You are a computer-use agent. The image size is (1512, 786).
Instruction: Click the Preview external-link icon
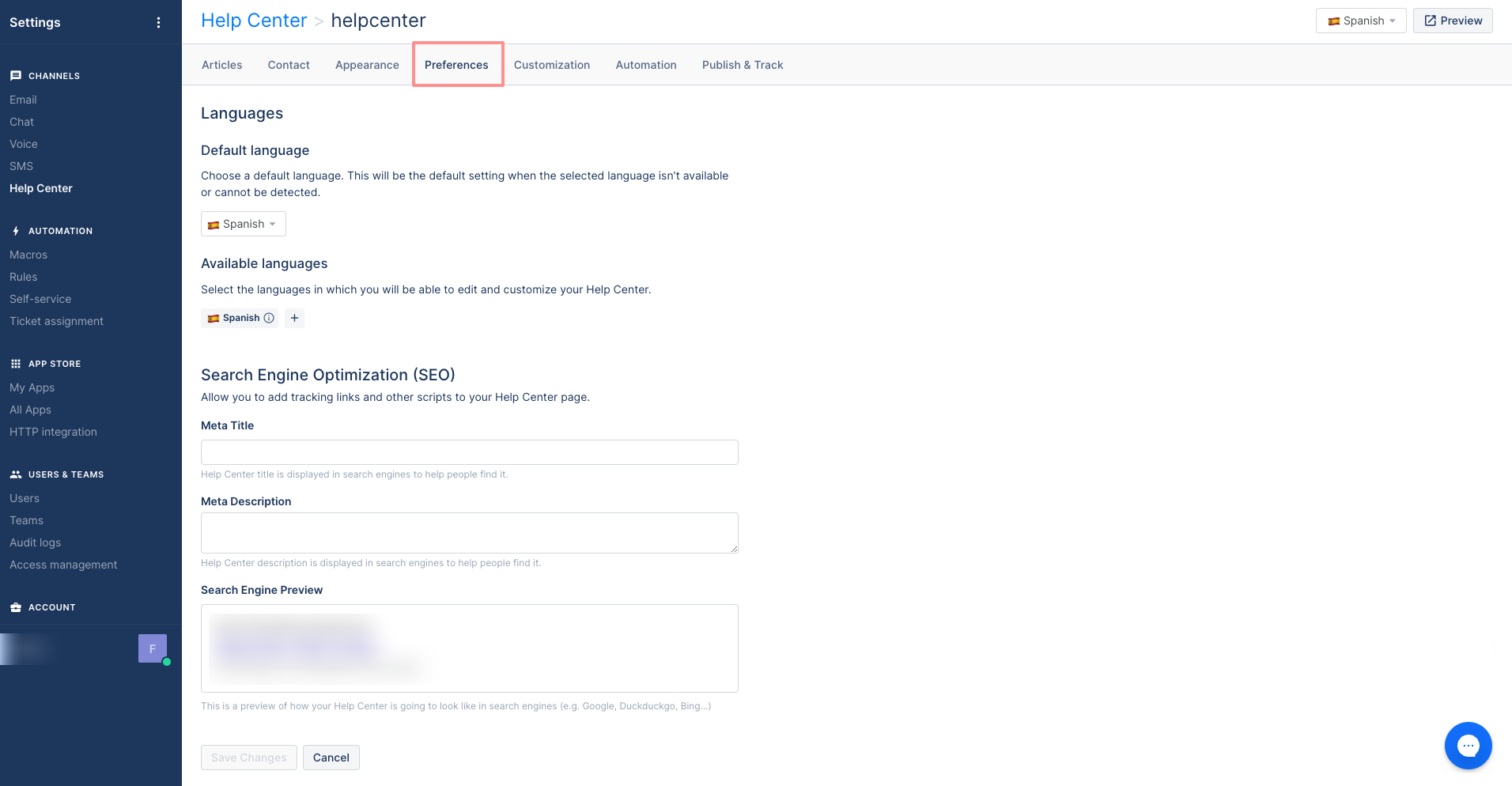(x=1431, y=21)
